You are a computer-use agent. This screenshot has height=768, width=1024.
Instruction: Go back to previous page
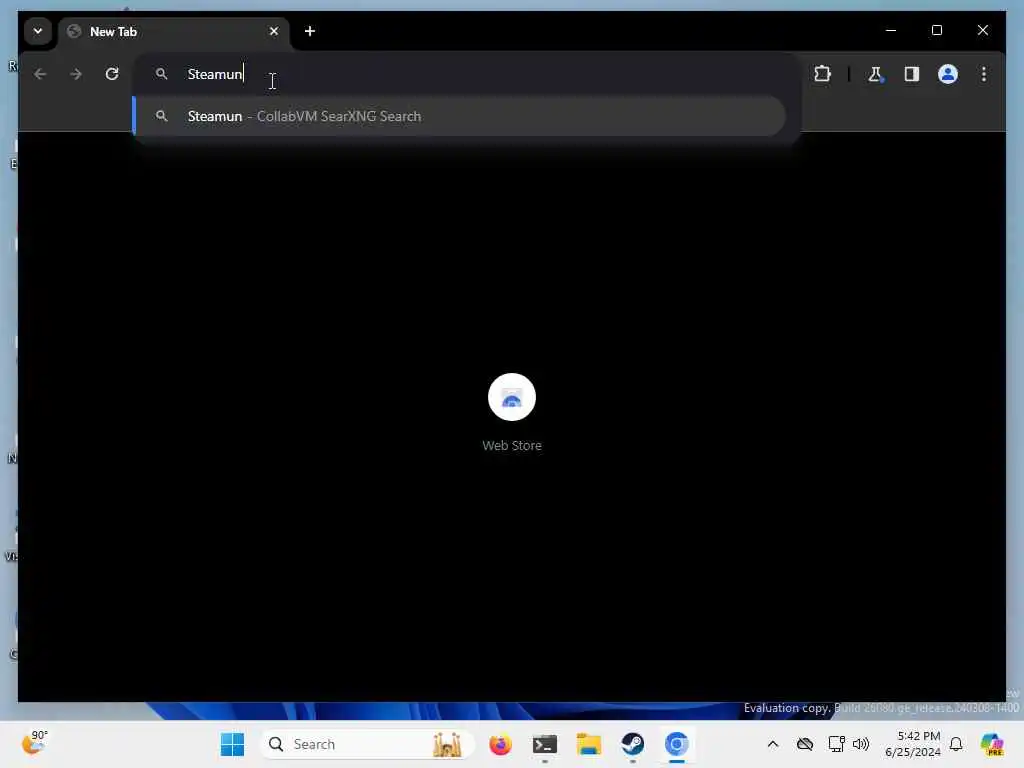coord(40,74)
